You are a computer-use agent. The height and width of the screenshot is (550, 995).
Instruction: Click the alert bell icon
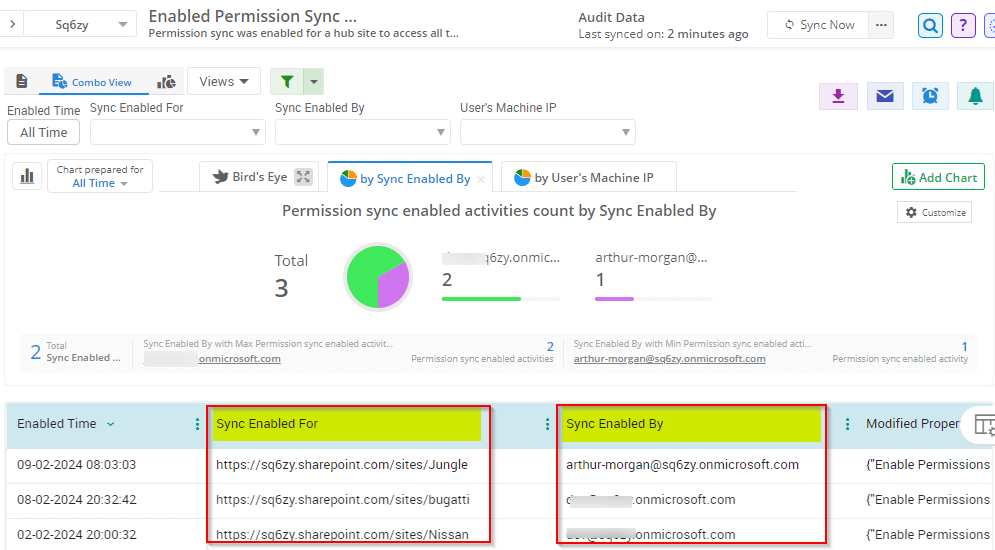click(975, 96)
